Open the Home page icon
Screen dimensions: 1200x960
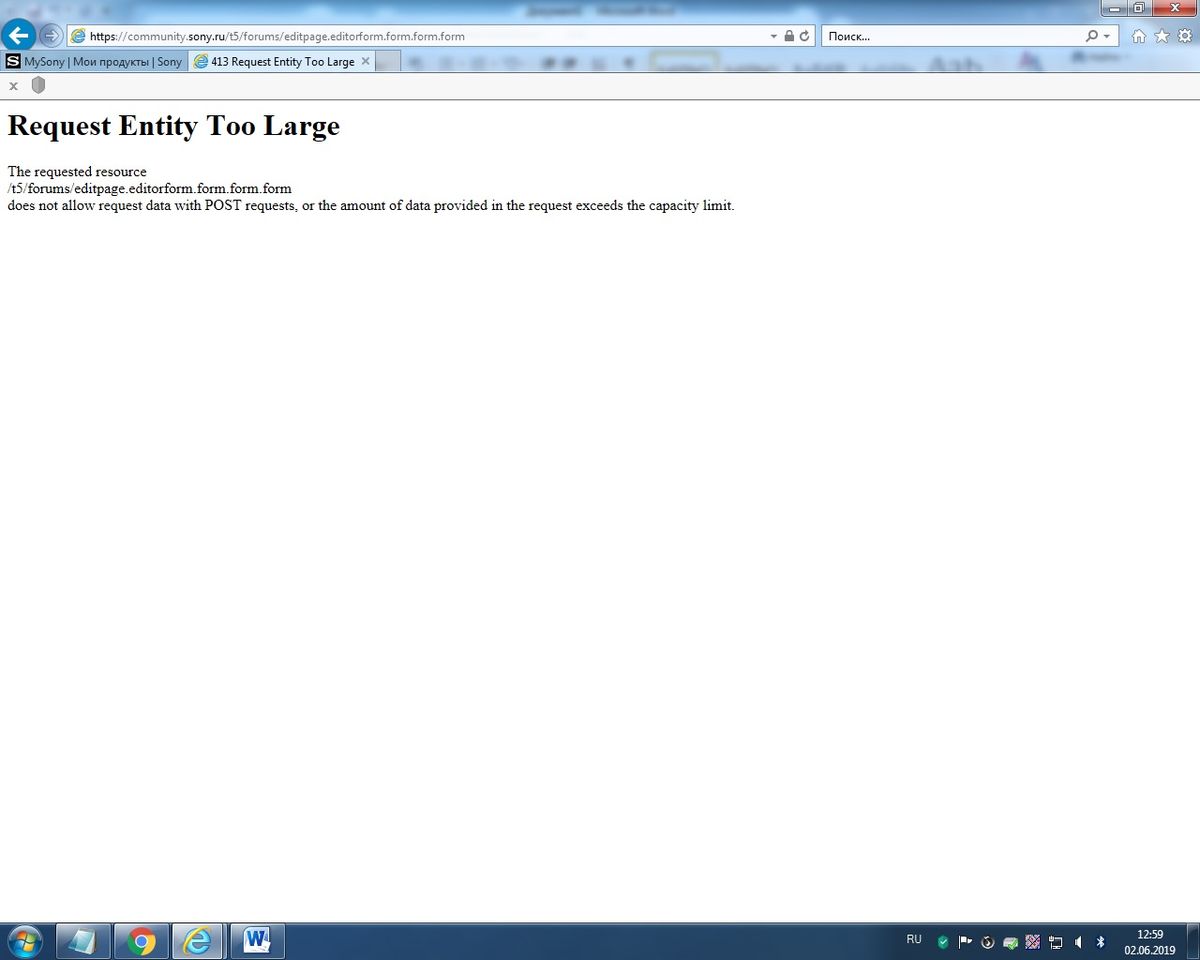point(1139,36)
